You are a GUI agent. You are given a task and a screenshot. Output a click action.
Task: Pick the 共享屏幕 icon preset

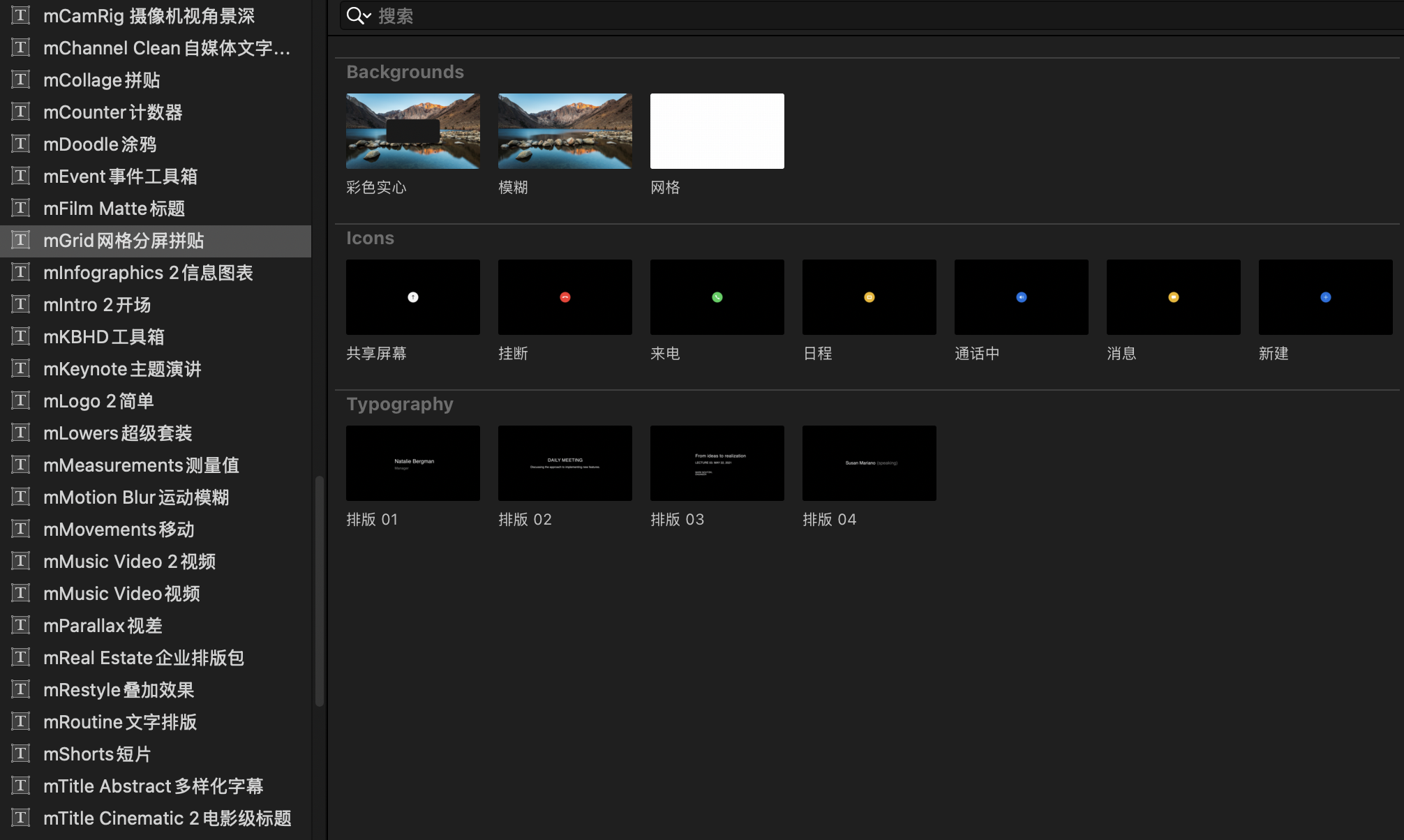pos(413,297)
